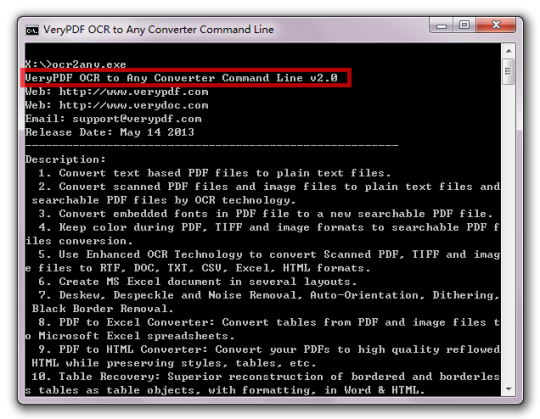
Task: Click 'Release Date: May 14 2013' line
Action: [x=110, y=132]
